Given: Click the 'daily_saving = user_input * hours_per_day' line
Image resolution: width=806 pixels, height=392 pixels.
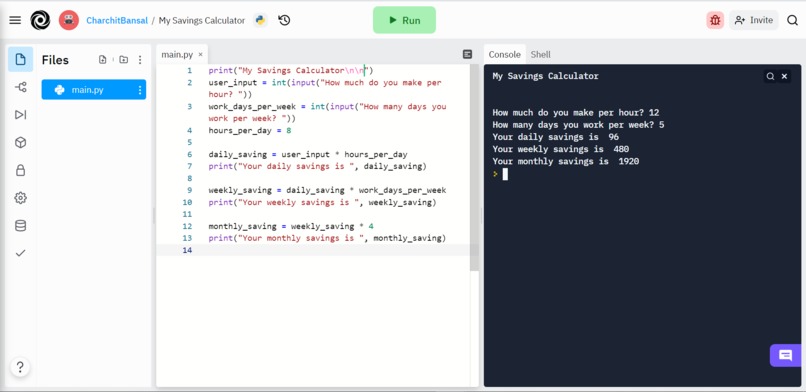Looking at the screenshot, I should (308, 155).
